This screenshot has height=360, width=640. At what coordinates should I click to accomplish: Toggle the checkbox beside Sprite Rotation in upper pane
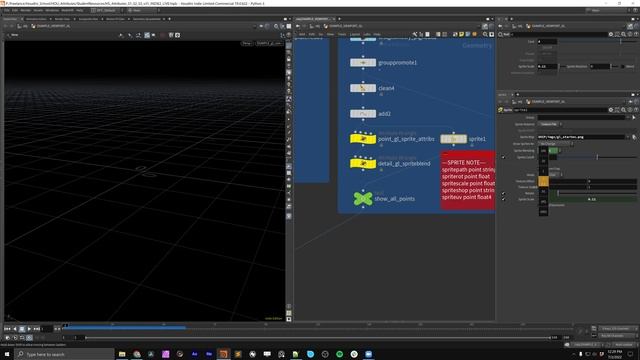tap(623, 66)
